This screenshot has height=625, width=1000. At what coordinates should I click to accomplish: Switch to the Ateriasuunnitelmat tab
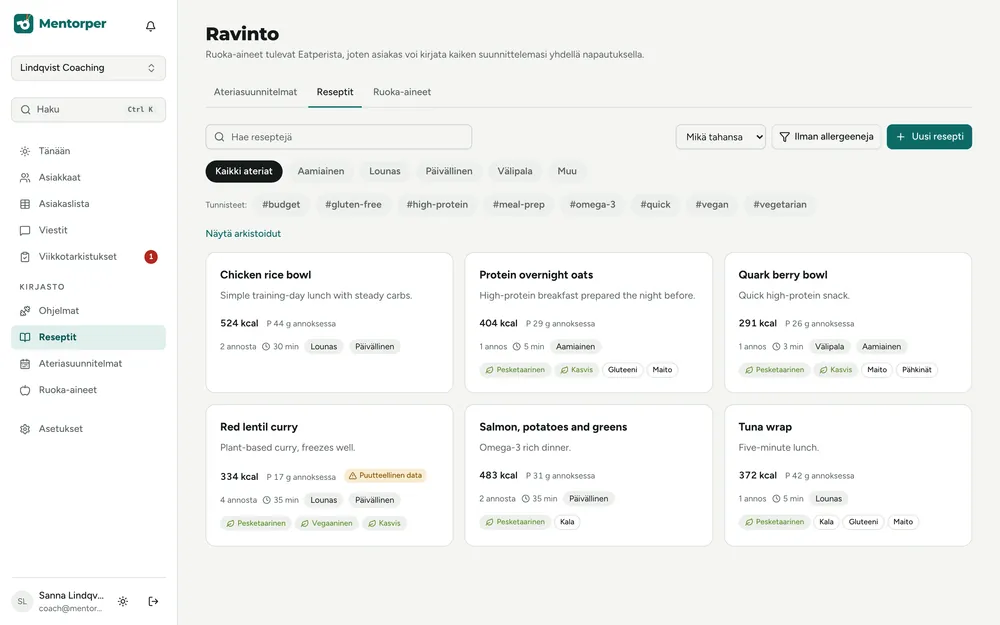pyautogui.click(x=255, y=92)
